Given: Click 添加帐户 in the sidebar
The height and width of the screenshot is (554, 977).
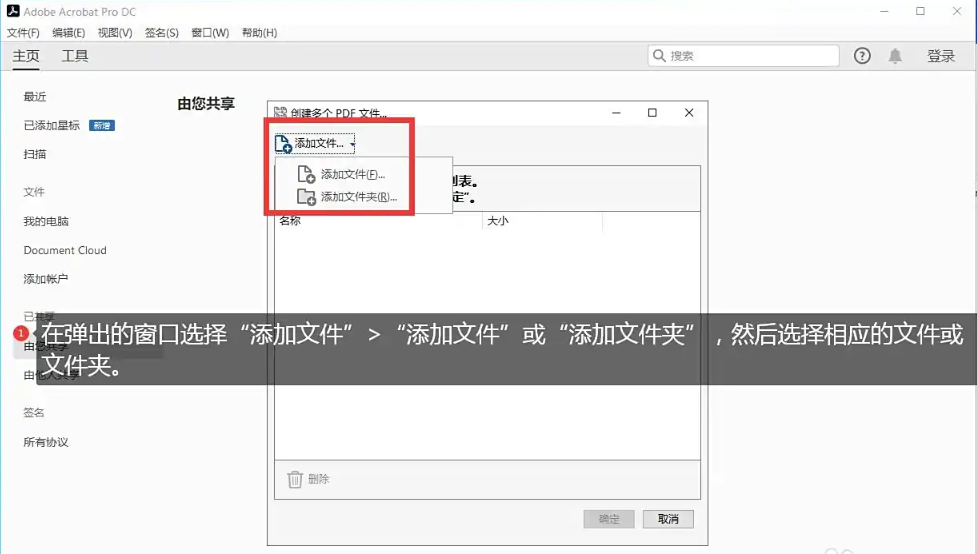Looking at the screenshot, I should click(45, 279).
